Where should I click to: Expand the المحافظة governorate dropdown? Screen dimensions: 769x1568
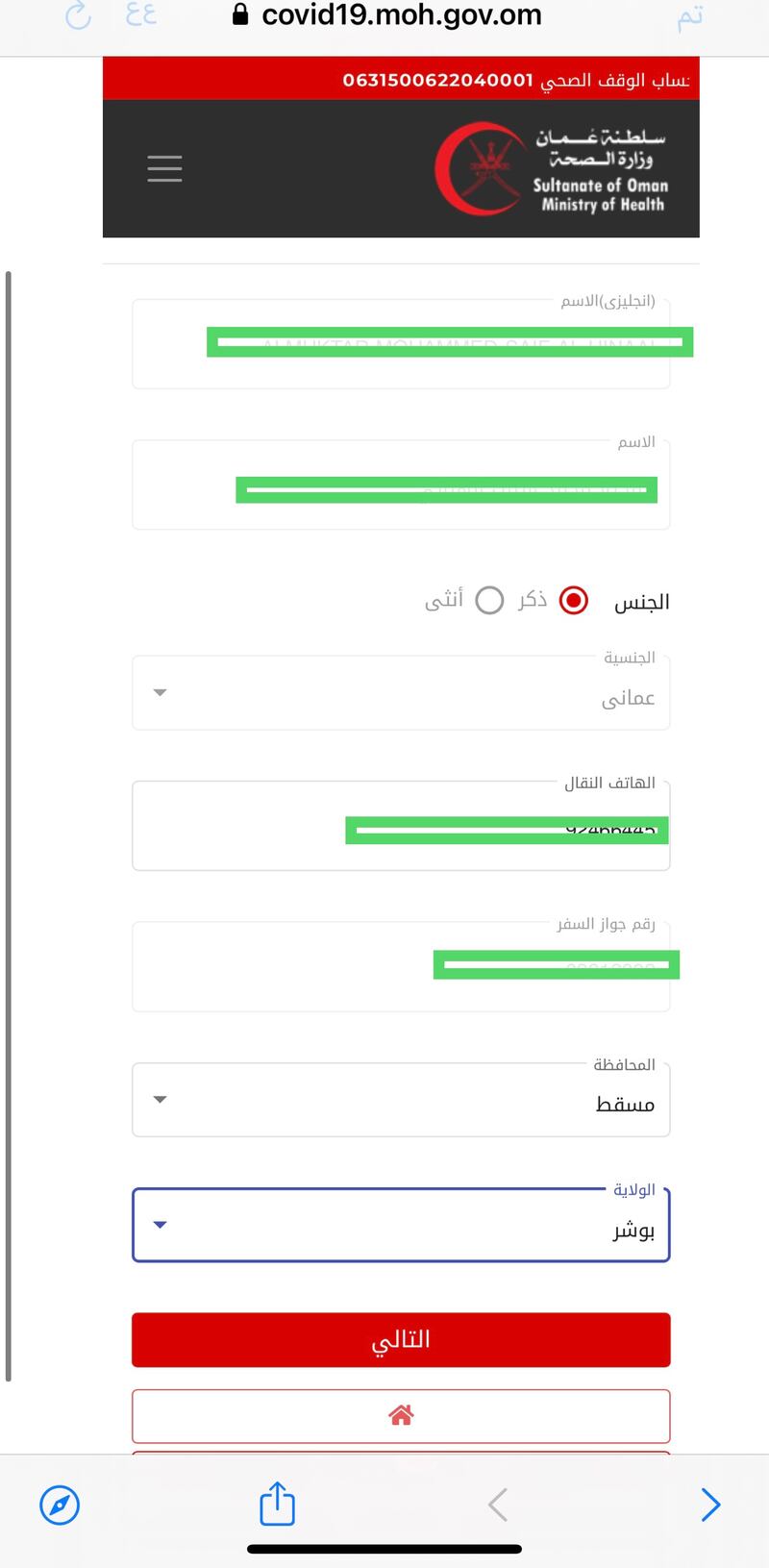[x=401, y=1100]
